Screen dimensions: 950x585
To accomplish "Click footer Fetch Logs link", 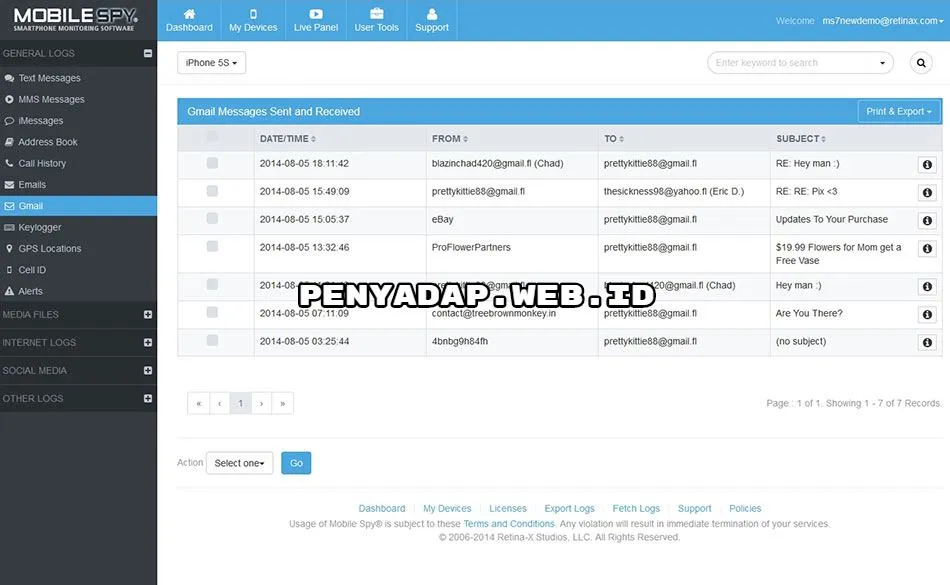I will click(x=636, y=509).
